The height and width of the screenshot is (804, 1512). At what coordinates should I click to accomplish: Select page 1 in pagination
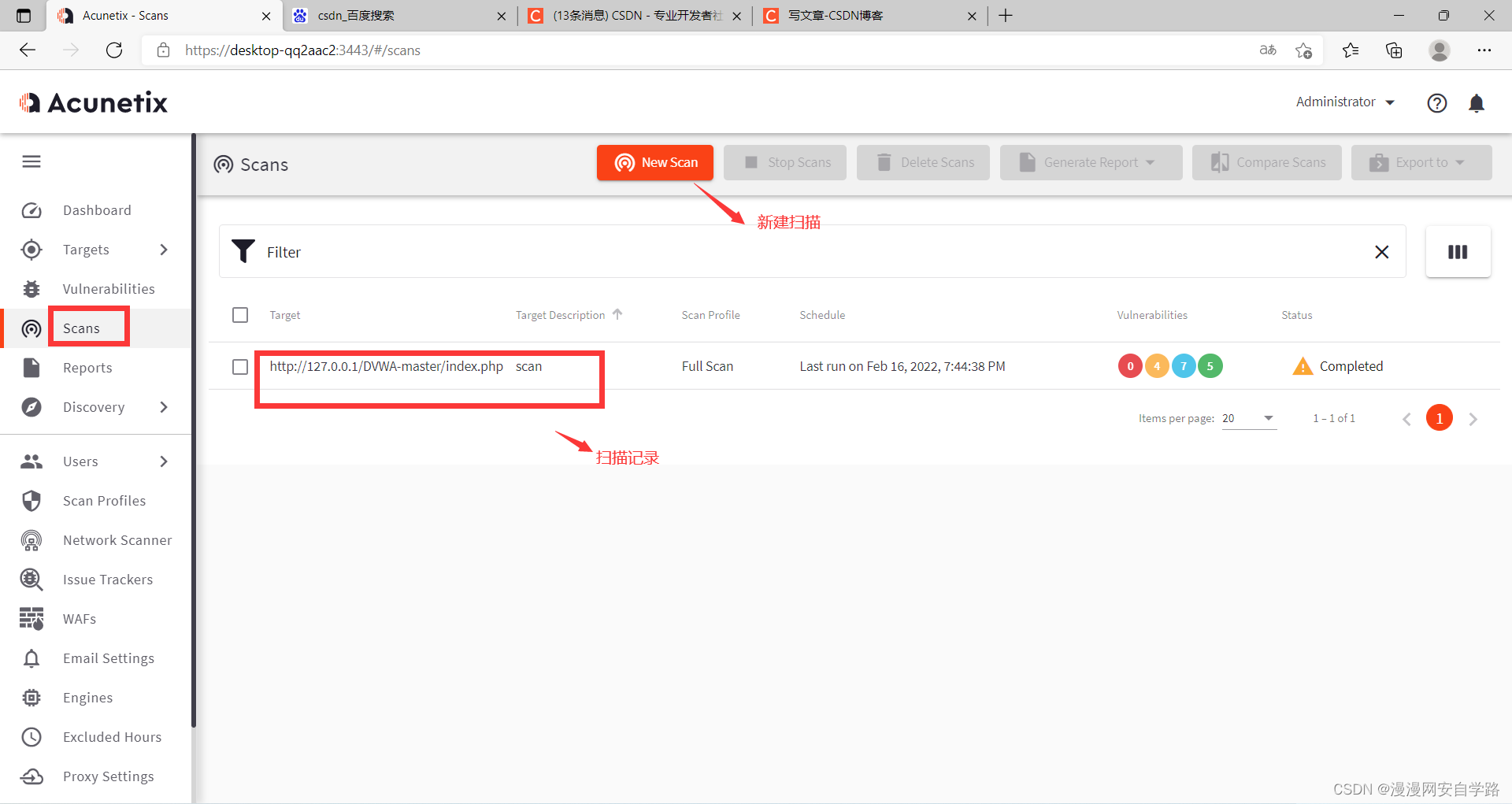(1440, 418)
